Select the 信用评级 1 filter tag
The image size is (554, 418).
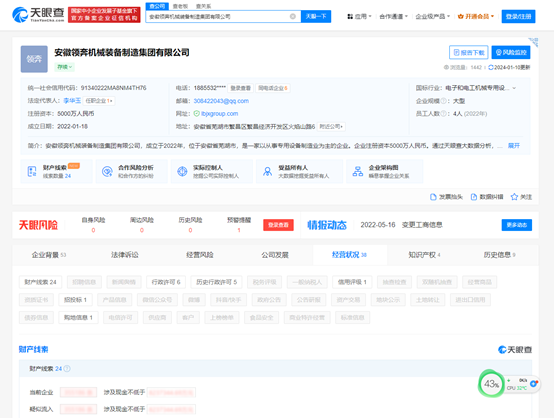(x=352, y=282)
